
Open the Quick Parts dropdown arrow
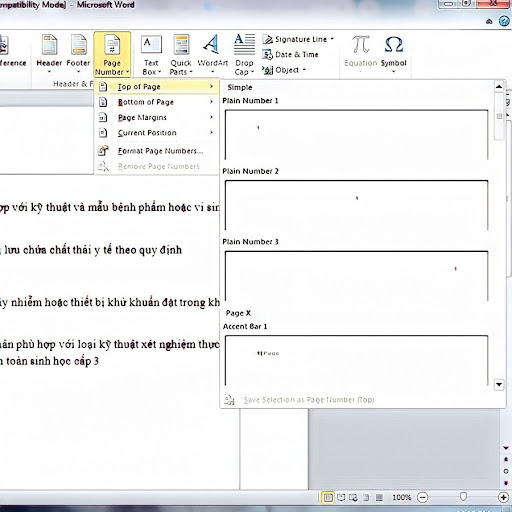pyautogui.click(x=191, y=72)
